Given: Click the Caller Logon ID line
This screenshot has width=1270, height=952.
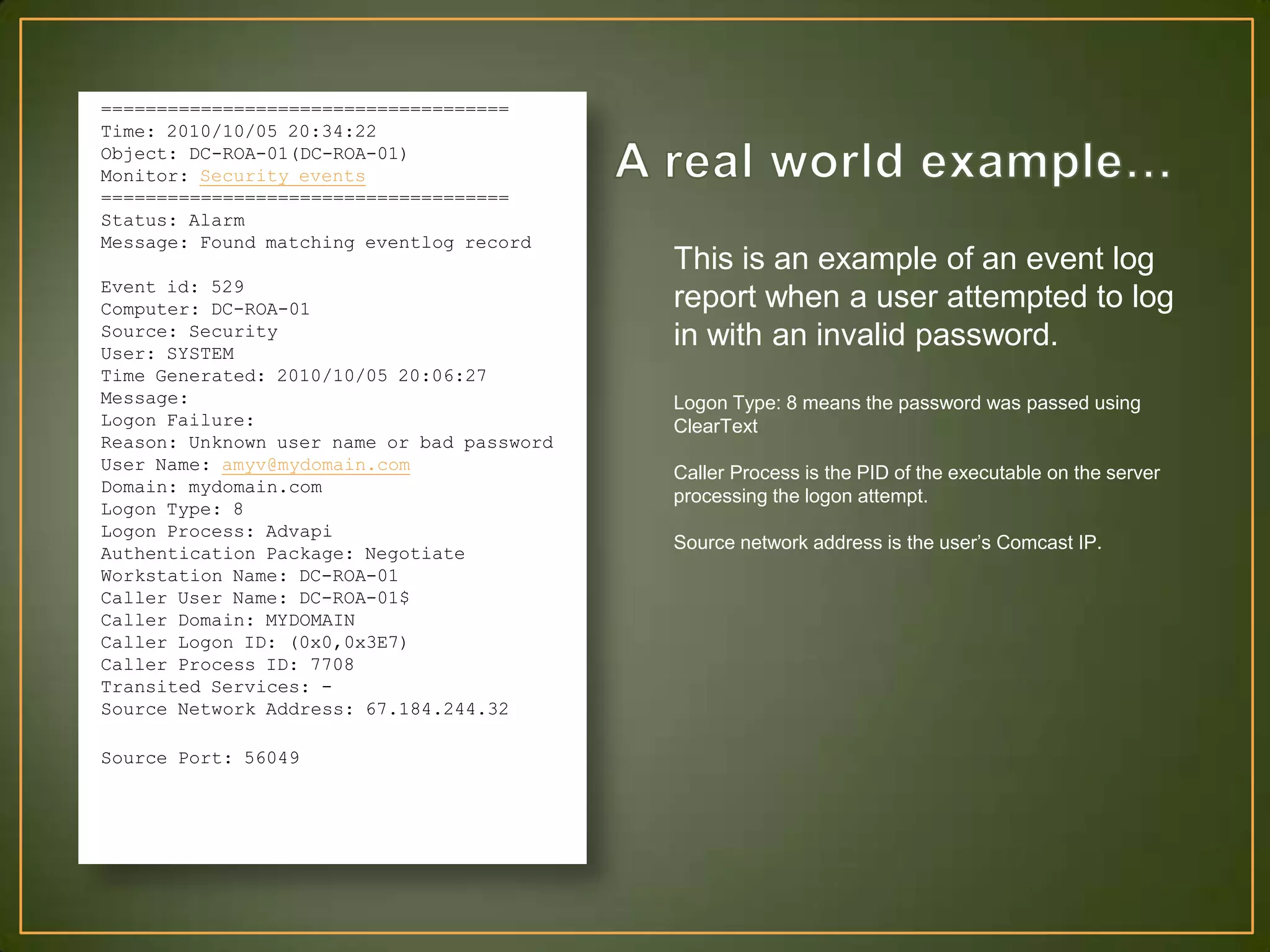Looking at the screenshot, I should coord(254,643).
